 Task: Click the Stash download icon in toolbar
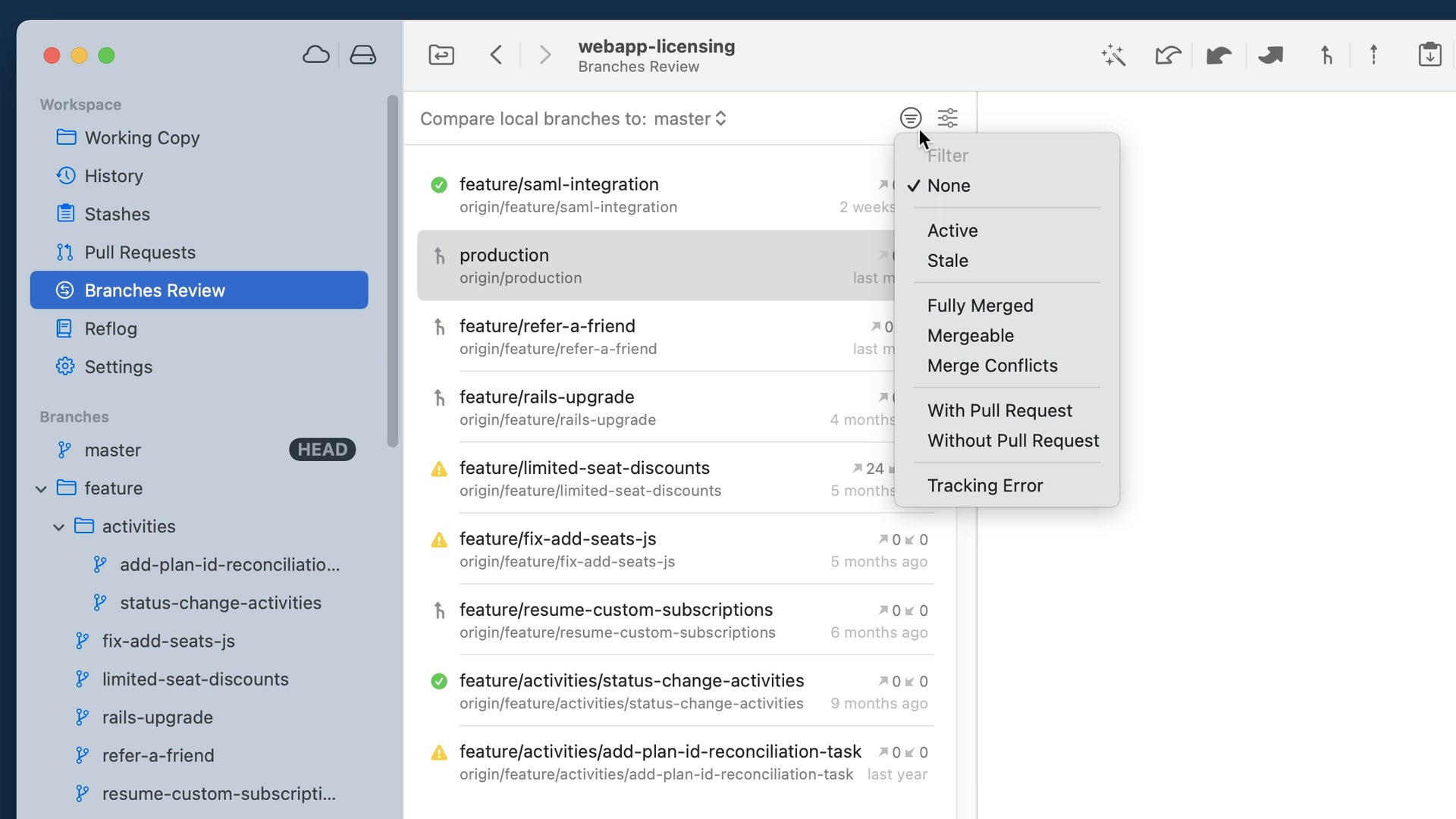click(1429, 55)
